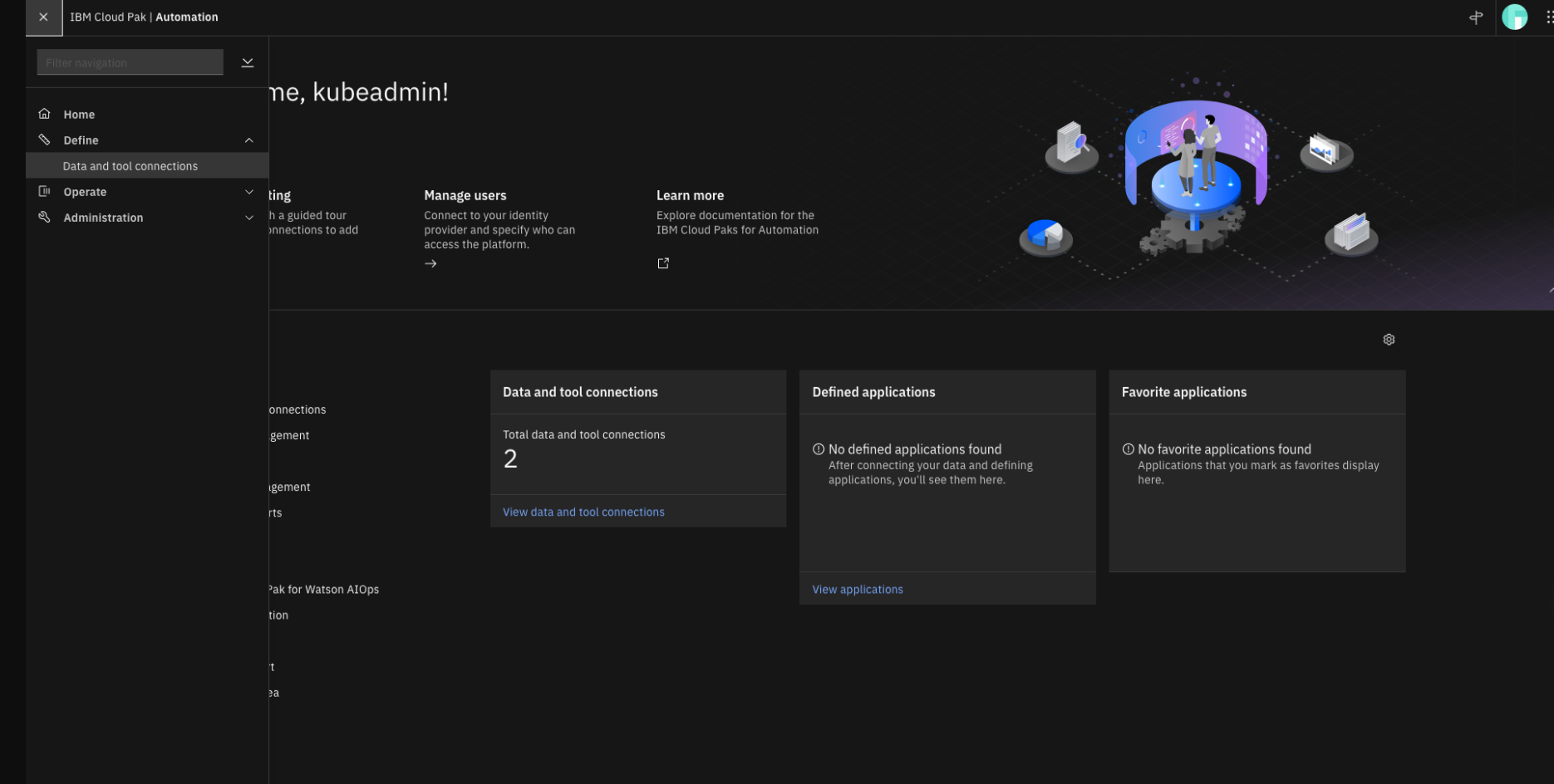The height and width of the screenshot is (784, 1554).
Task: Collapse the Define section chevron
Action: pyautogui.click(x=249, y=140)
